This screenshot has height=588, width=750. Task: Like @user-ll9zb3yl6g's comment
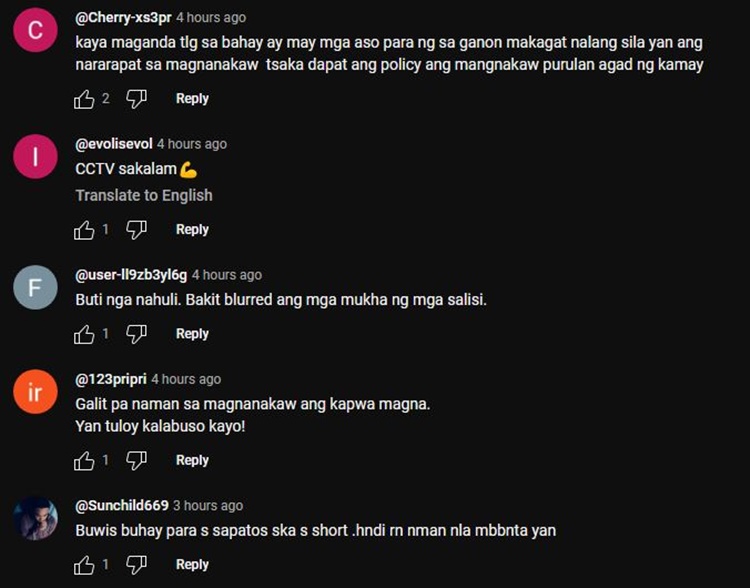point(84,334)
